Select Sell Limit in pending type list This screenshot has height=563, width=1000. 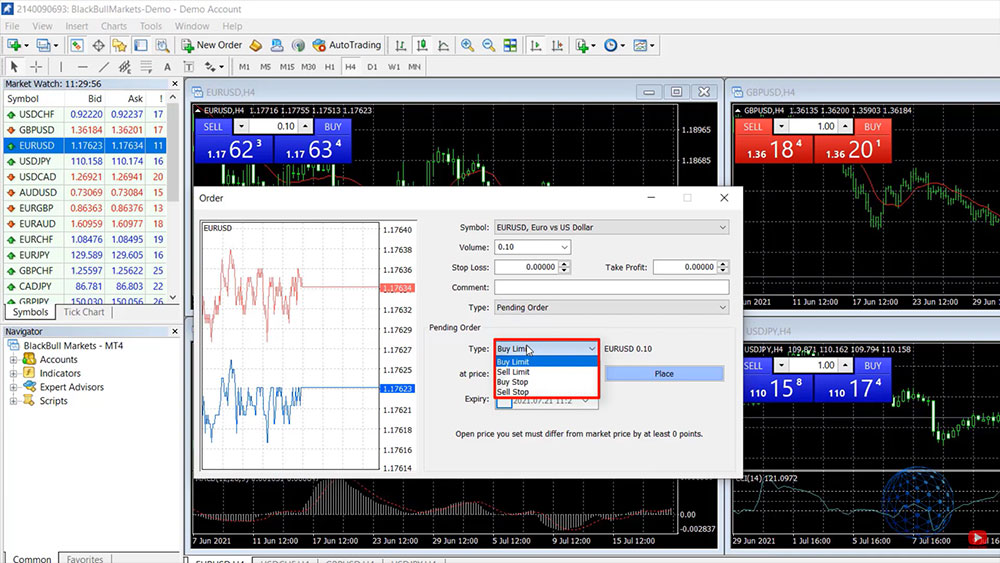pyautogui.click(x=513, y=372)
